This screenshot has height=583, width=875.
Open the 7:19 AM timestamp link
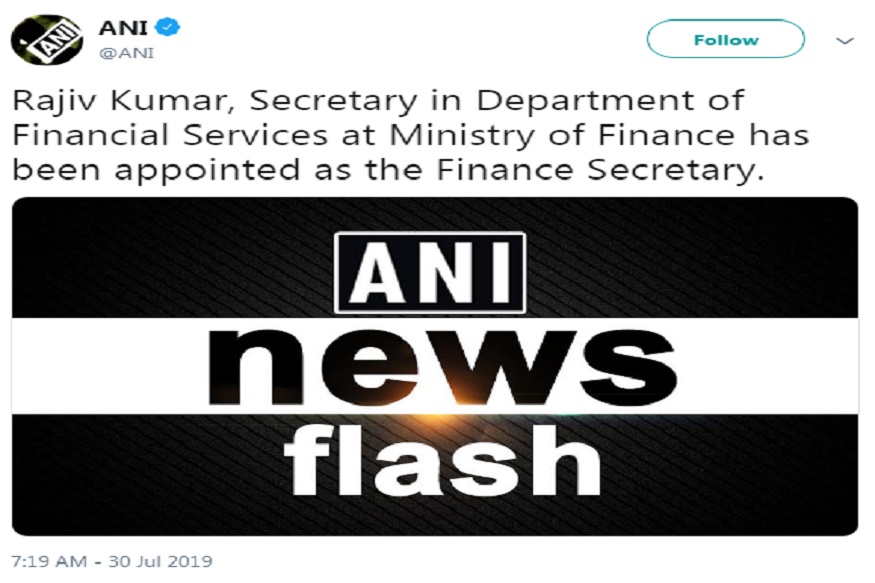click(49, 561)
